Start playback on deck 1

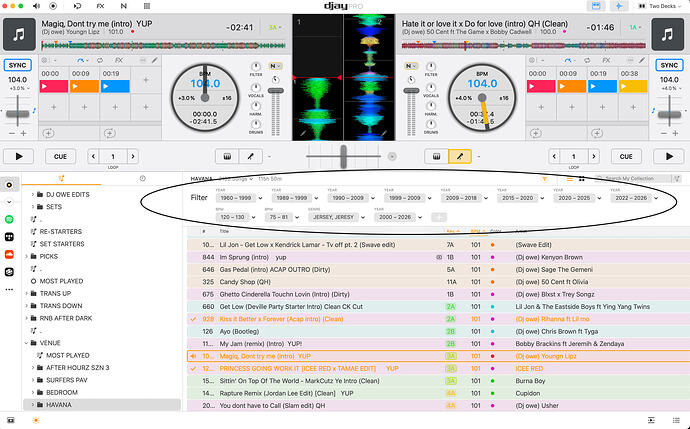(x=19, y=156)
